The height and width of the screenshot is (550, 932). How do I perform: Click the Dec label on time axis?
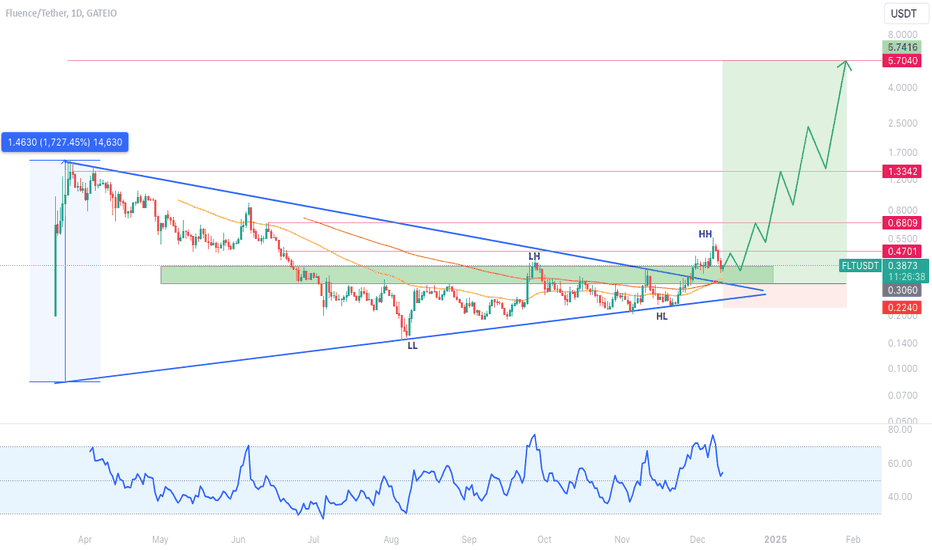click(x=697, y=540)
